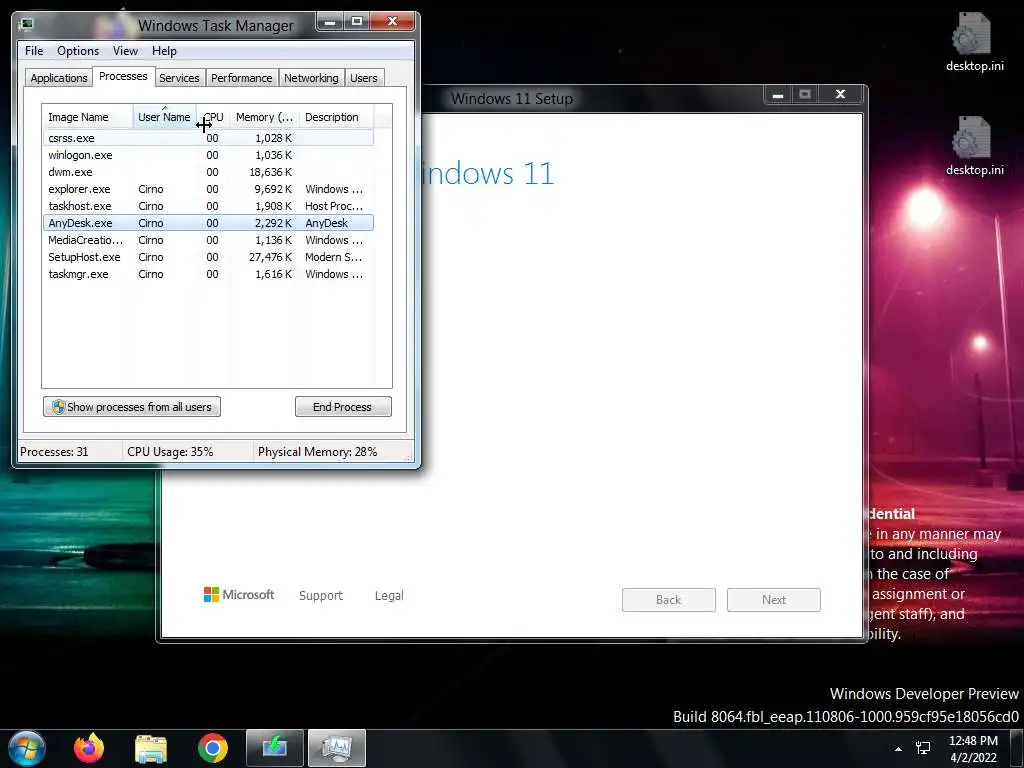Select the MediaCreatio... process row
Screen dimensions: 1024x768
pyautogui.click(x=208, y=240)
